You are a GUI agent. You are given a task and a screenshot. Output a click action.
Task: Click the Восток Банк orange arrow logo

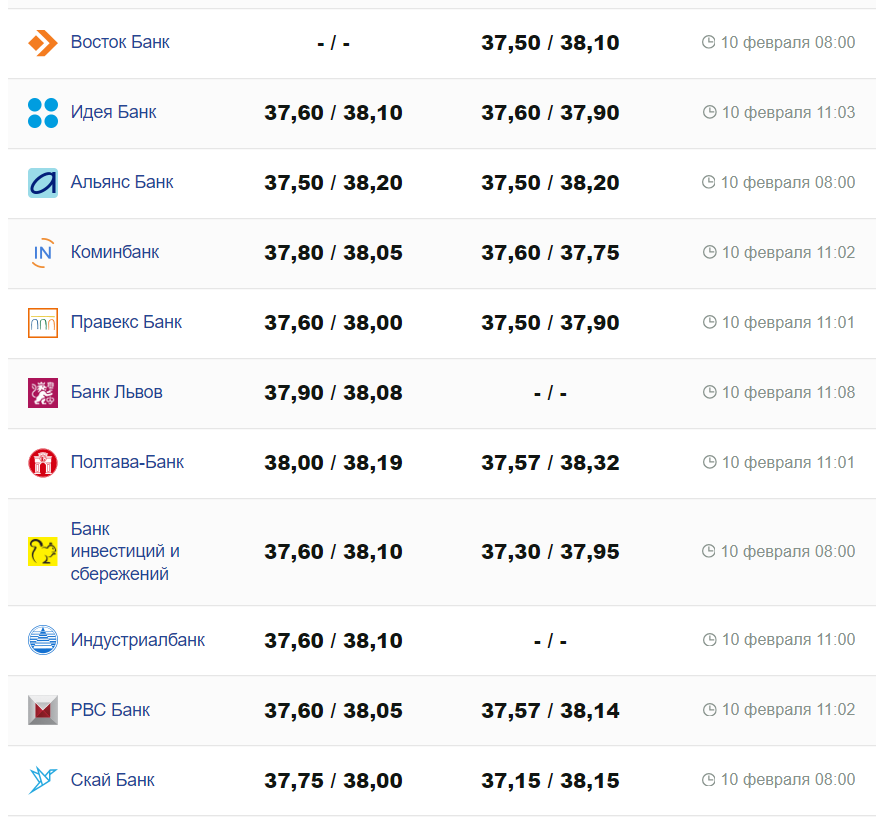pos(43,43)
